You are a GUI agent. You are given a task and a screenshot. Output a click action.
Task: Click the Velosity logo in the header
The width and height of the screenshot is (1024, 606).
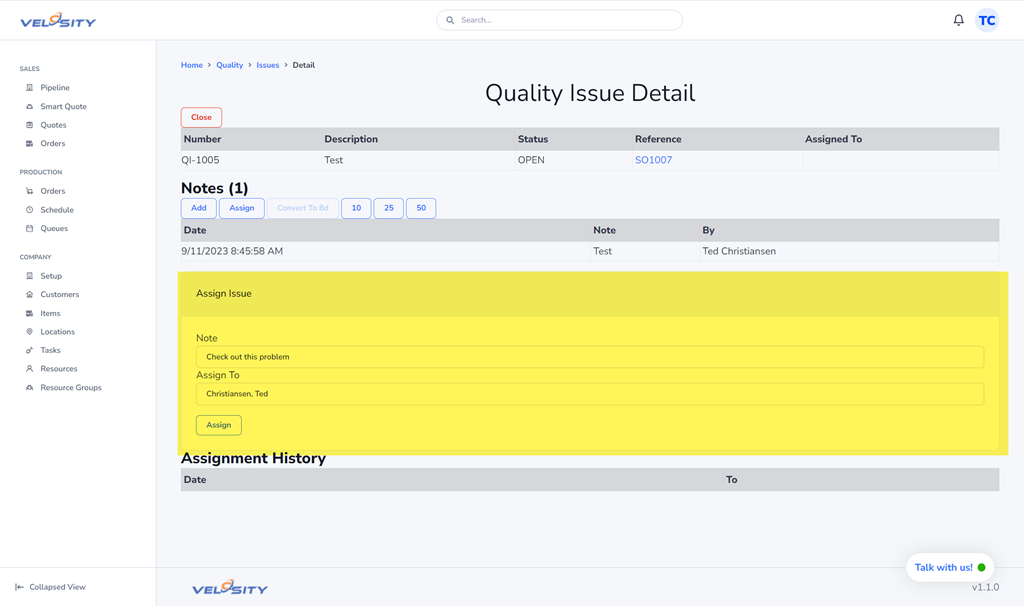coord(58,21)
